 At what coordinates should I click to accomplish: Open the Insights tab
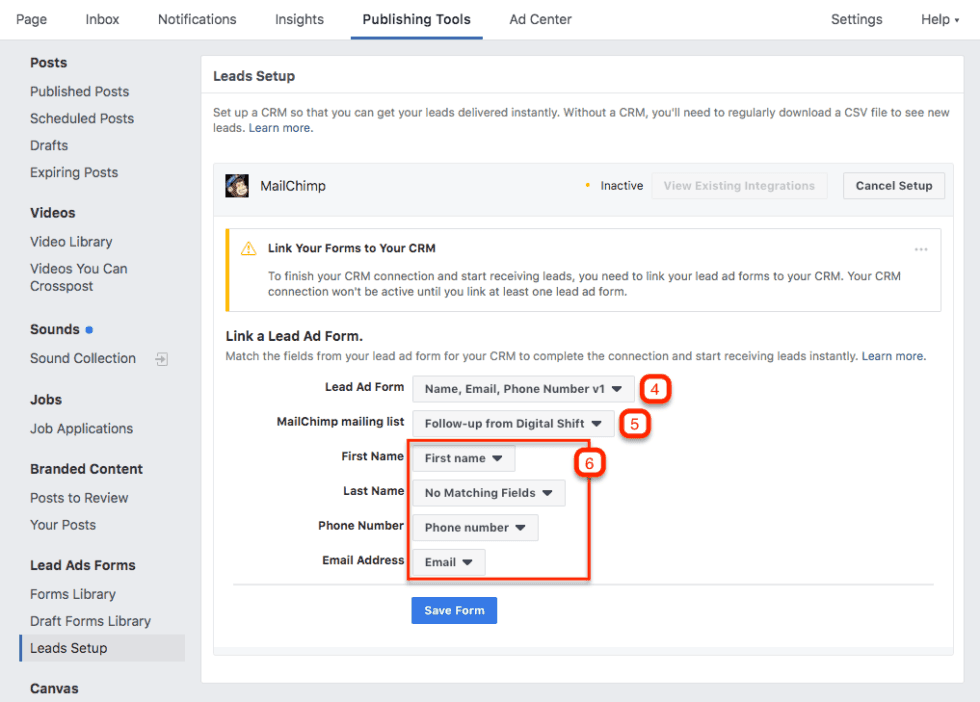coord(299,19)
